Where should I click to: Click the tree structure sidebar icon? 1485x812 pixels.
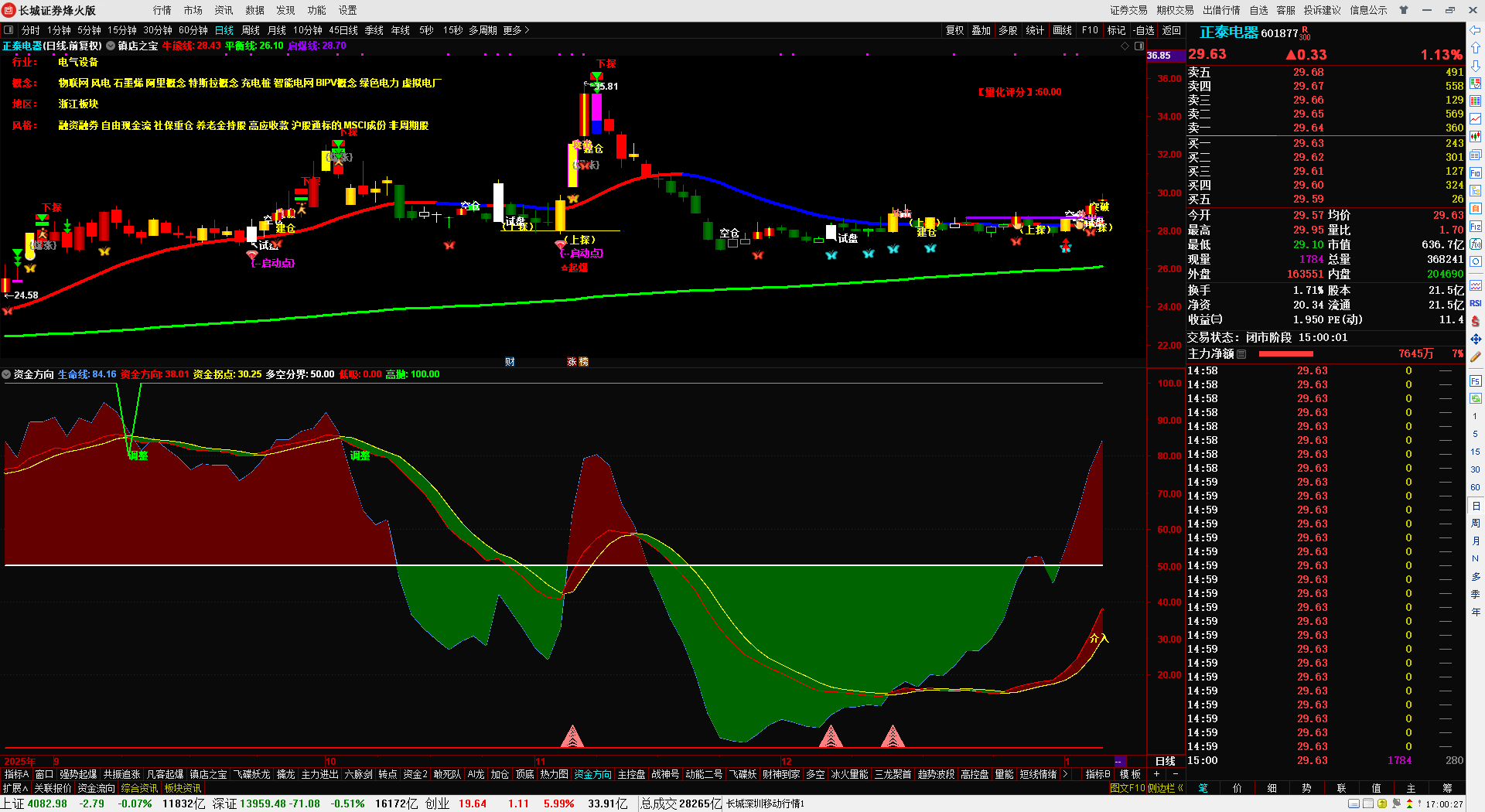[1476, 190]
